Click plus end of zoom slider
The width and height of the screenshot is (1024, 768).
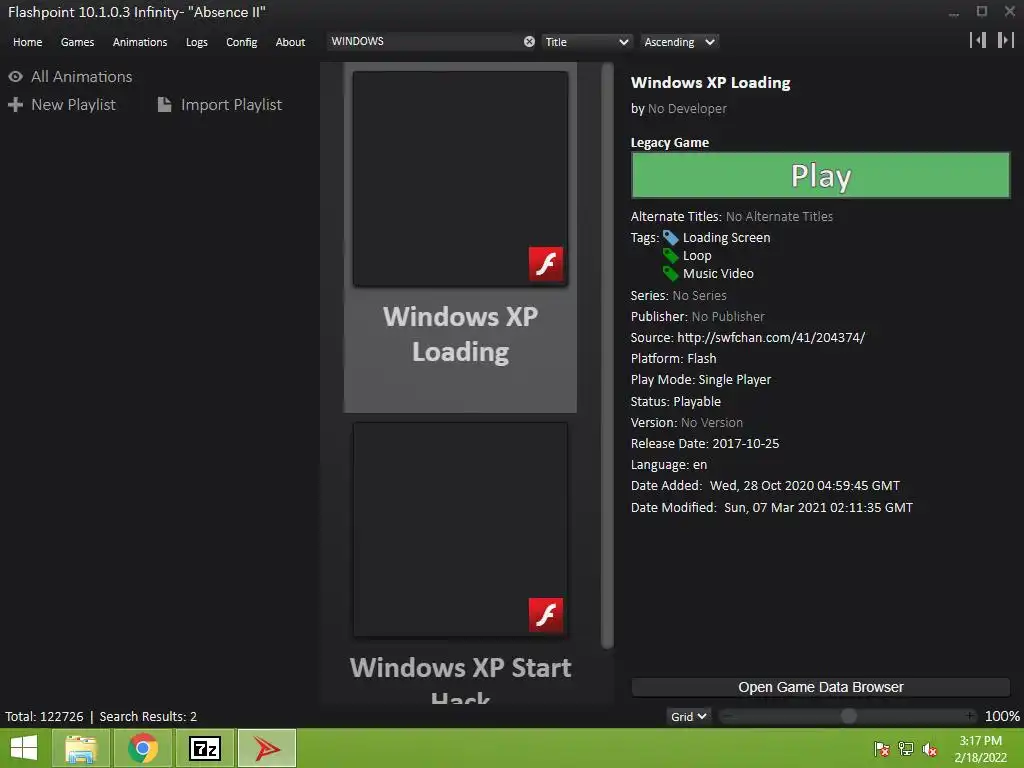click(x=970, y=716)
